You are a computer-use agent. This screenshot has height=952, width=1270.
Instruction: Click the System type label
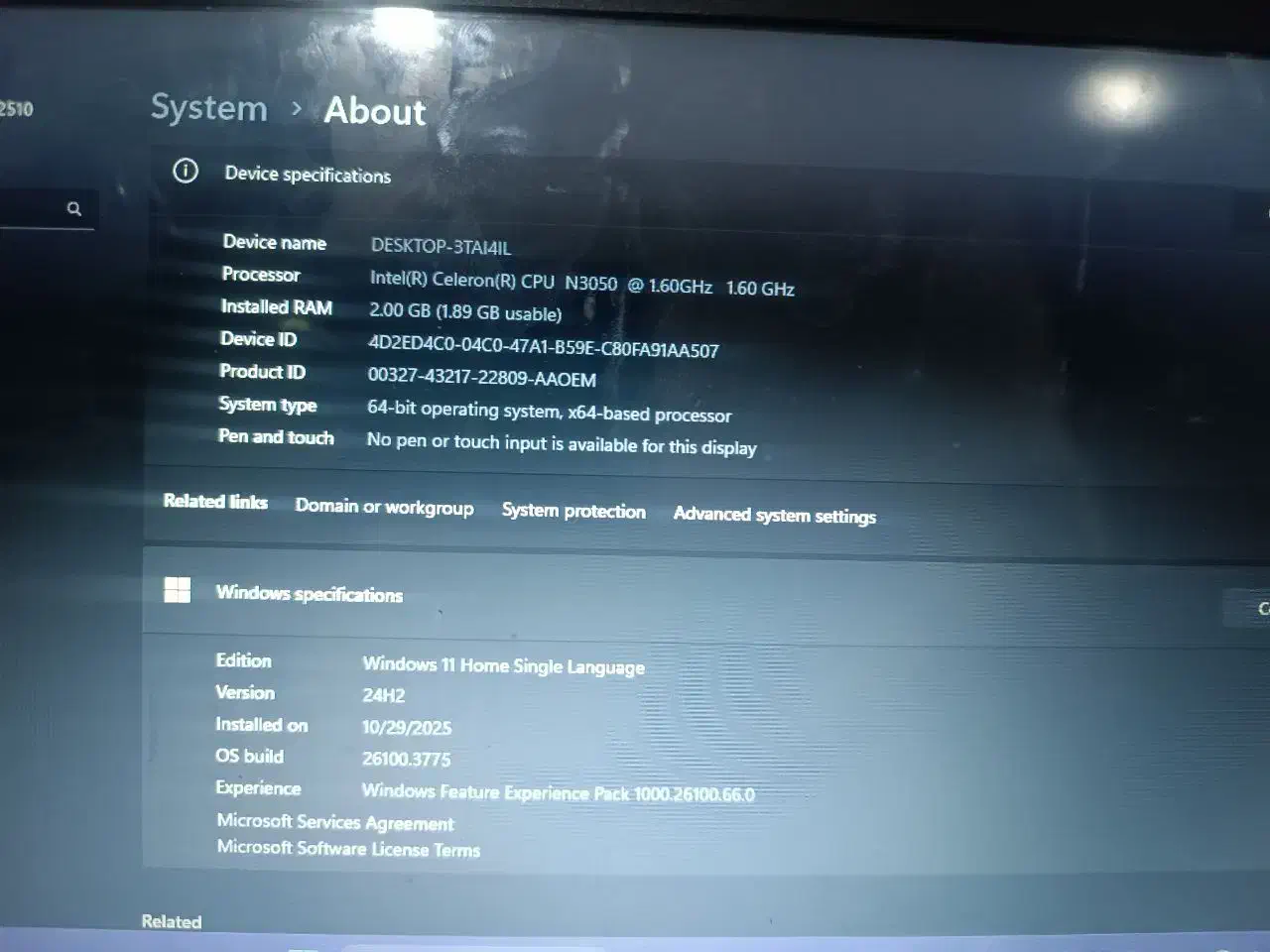click(x=268, y=405)
